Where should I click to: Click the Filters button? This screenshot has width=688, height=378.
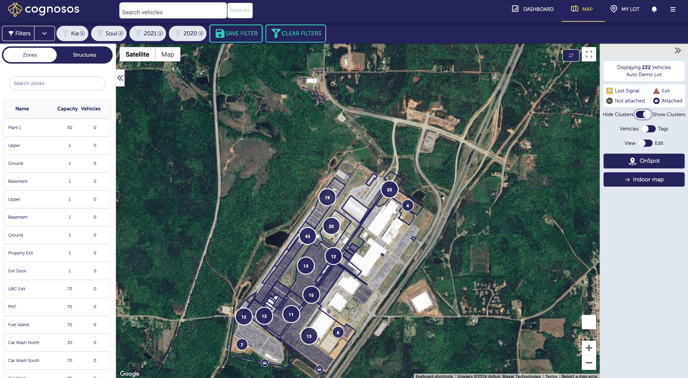point(19,33)
